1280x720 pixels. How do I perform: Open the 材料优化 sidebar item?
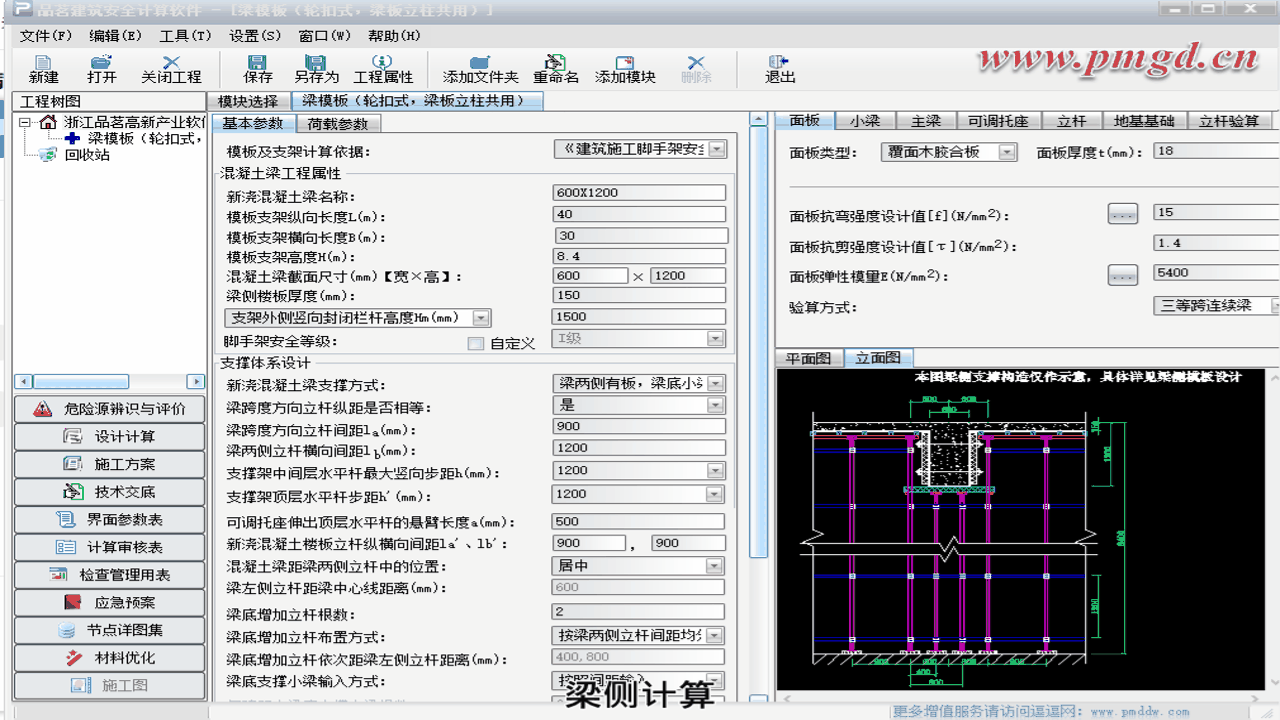pyautogui.click(x=110, y=658)
